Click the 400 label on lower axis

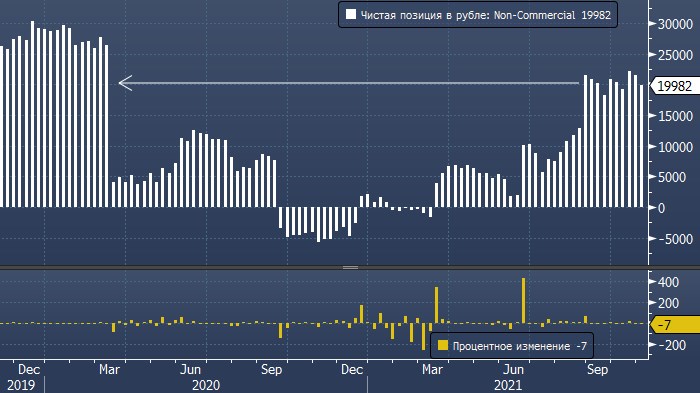(x=668, y=282)
